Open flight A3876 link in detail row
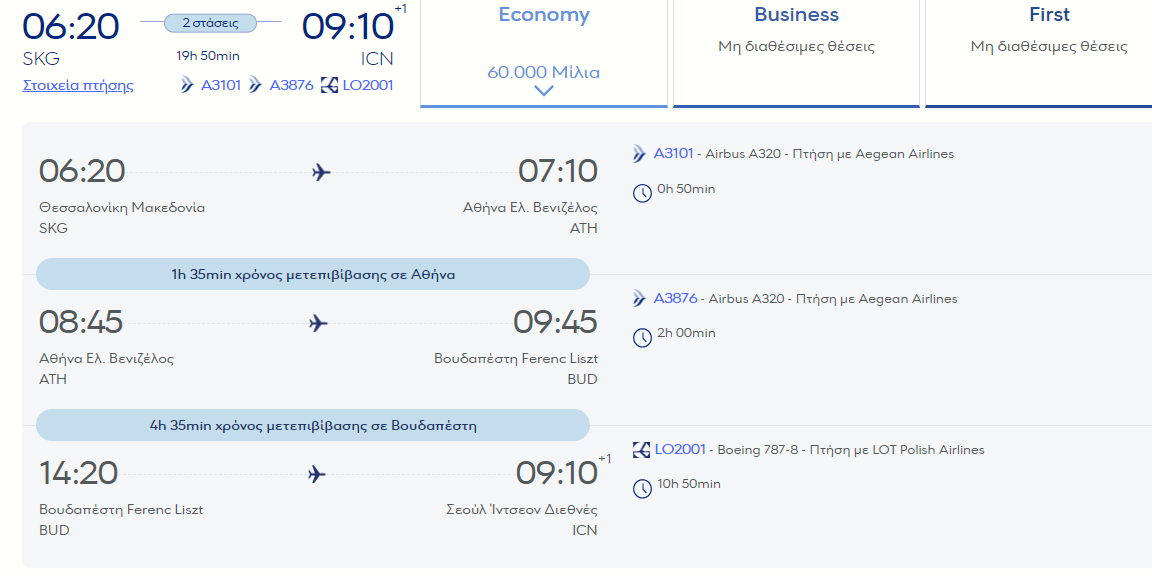Image resolution: width=1152 pixels, height=576 pixels. click(675, 299)
